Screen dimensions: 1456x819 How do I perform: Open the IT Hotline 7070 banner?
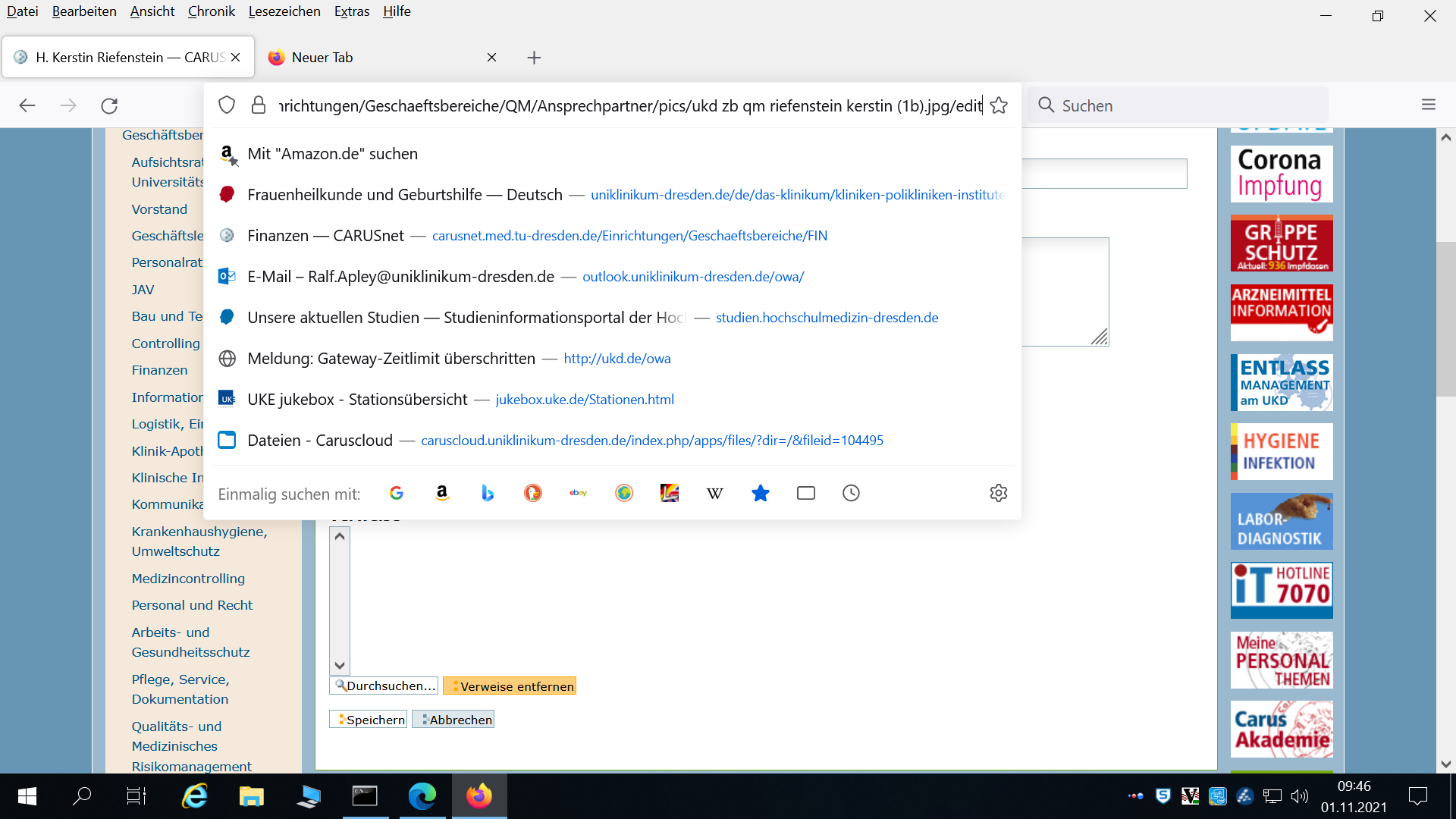[1282, 590]
